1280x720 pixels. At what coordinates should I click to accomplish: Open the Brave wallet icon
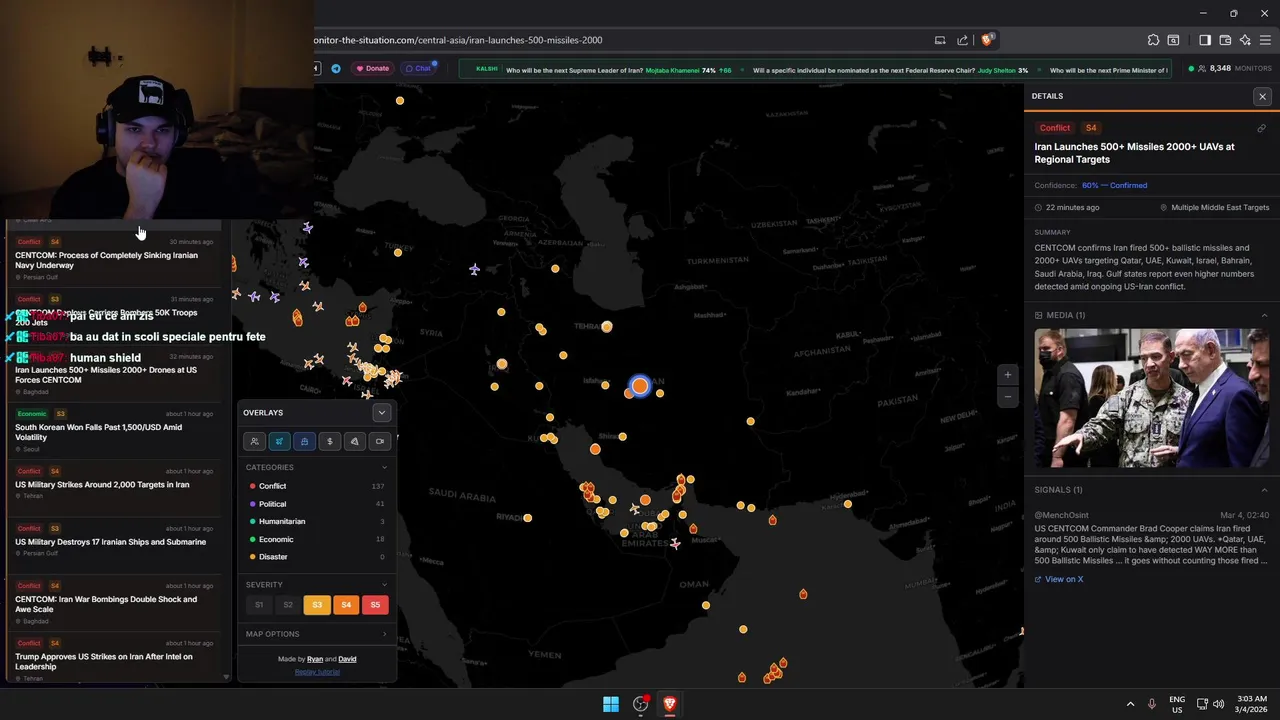point(1225,40)
